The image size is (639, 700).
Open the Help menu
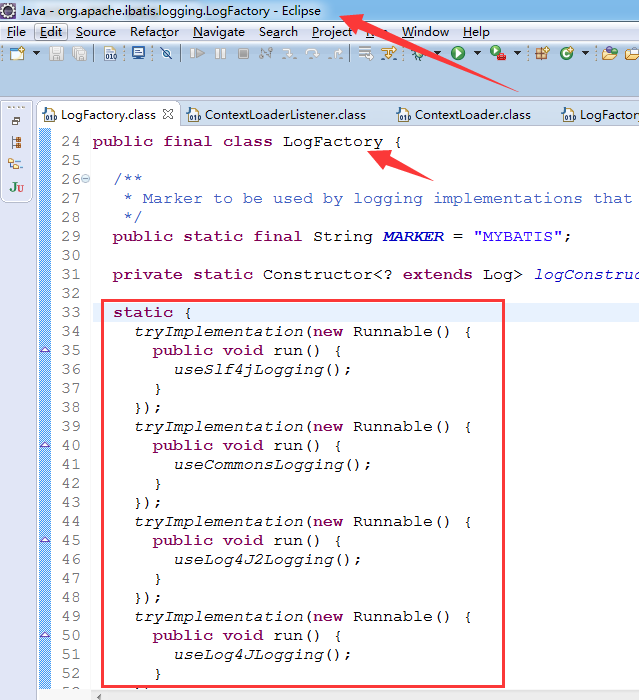[476, 32]
